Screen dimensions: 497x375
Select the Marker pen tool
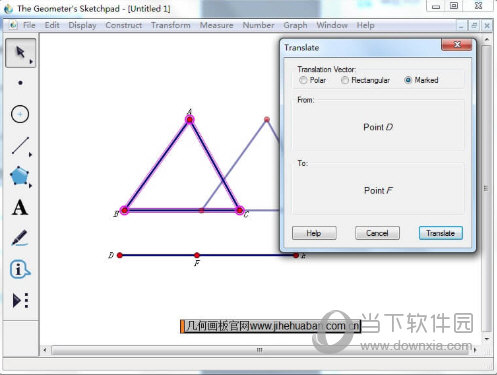[20, 238]
